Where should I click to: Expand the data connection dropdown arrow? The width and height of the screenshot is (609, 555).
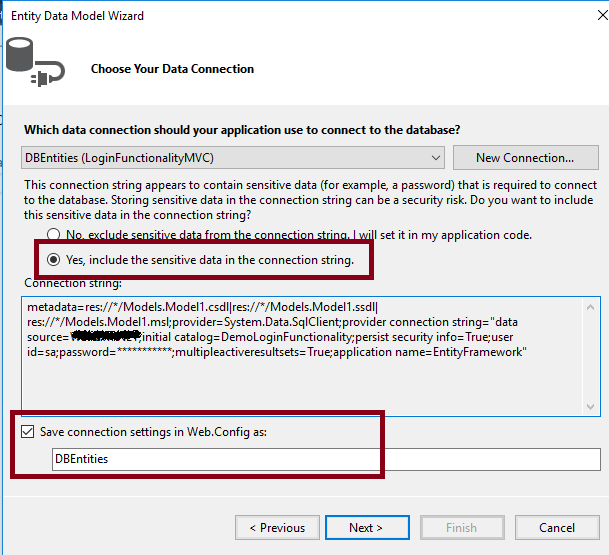click(x=435, y=158)
